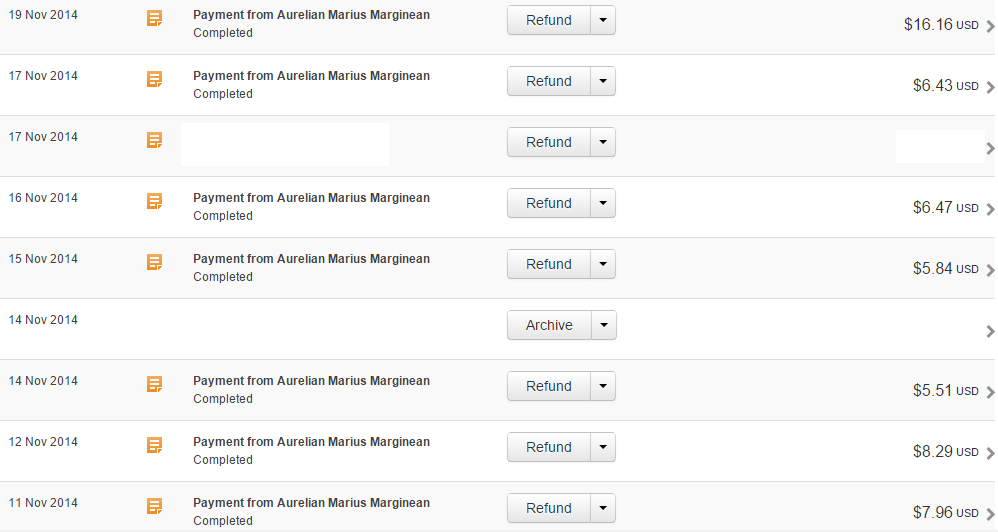Image resolution: width=998 pixels, height=532 pixels.
Task: Click the $6.43 USD amount
Action: (x=945, y=85)
